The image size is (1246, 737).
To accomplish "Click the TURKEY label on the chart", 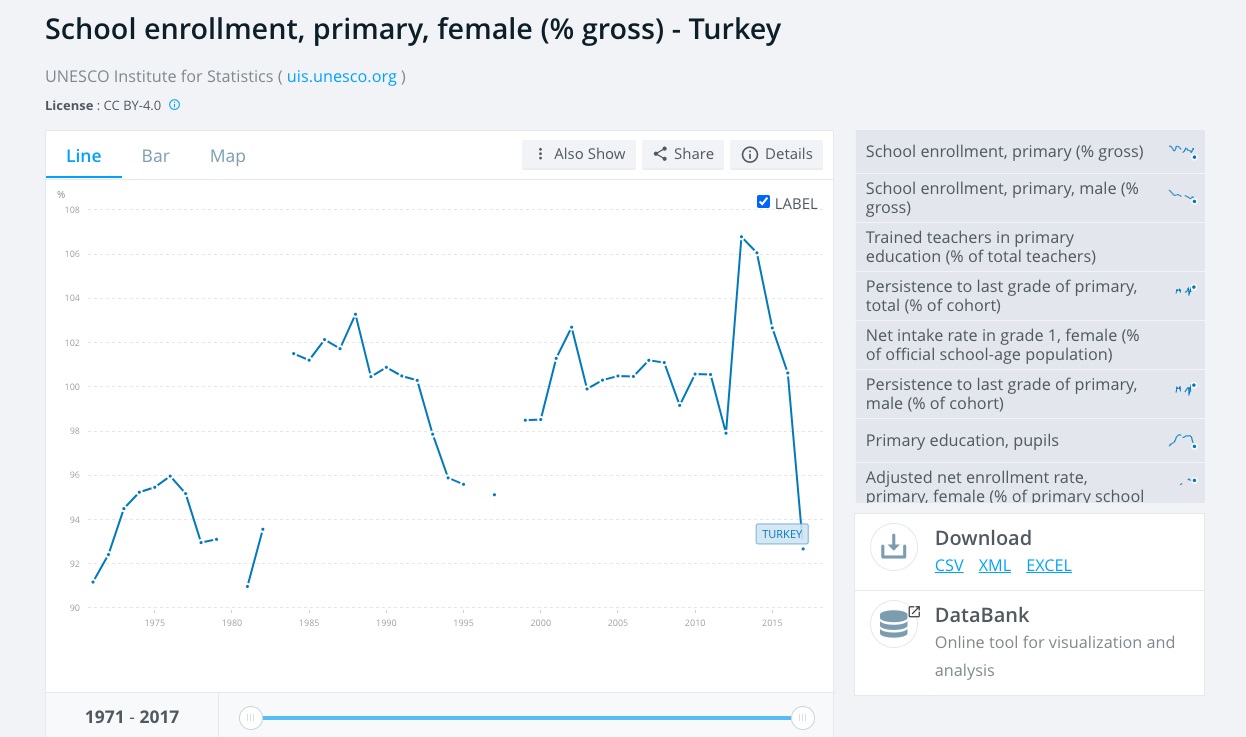I will [x=782, y=534].
